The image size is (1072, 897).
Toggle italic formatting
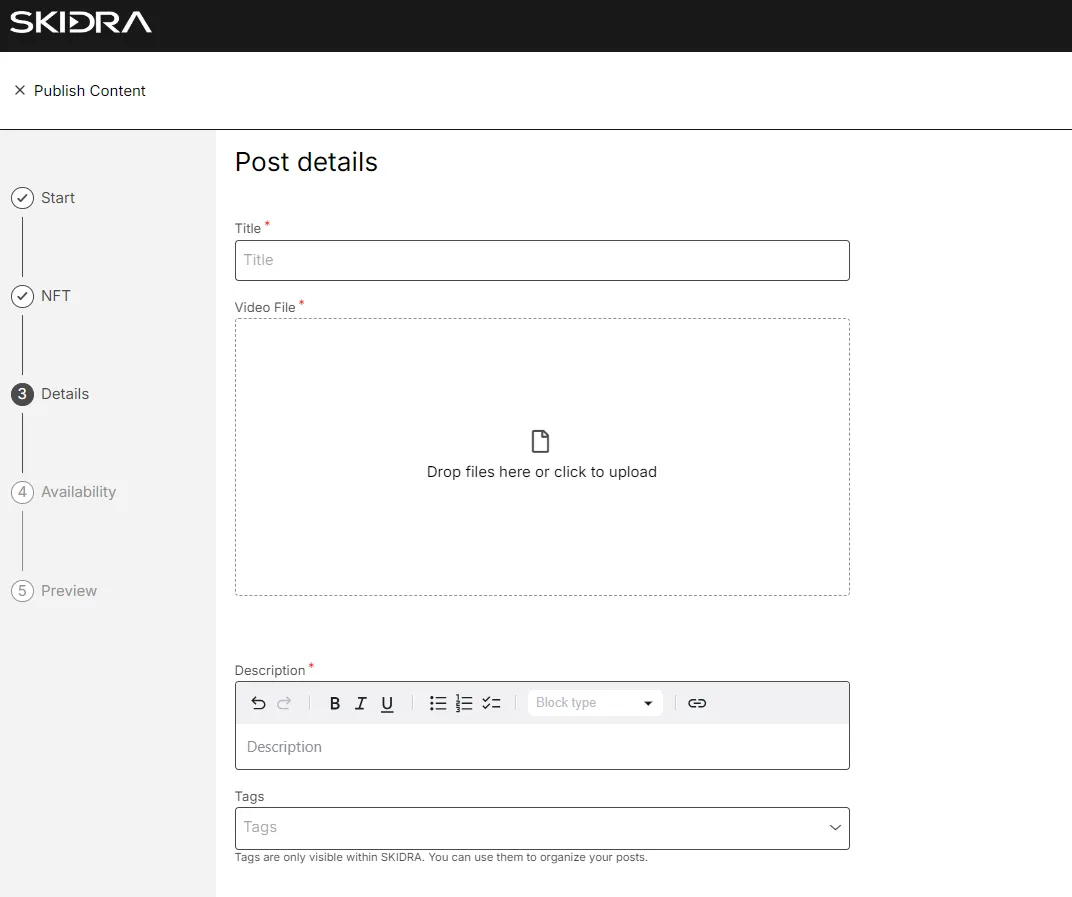click(x=360, y=703)
